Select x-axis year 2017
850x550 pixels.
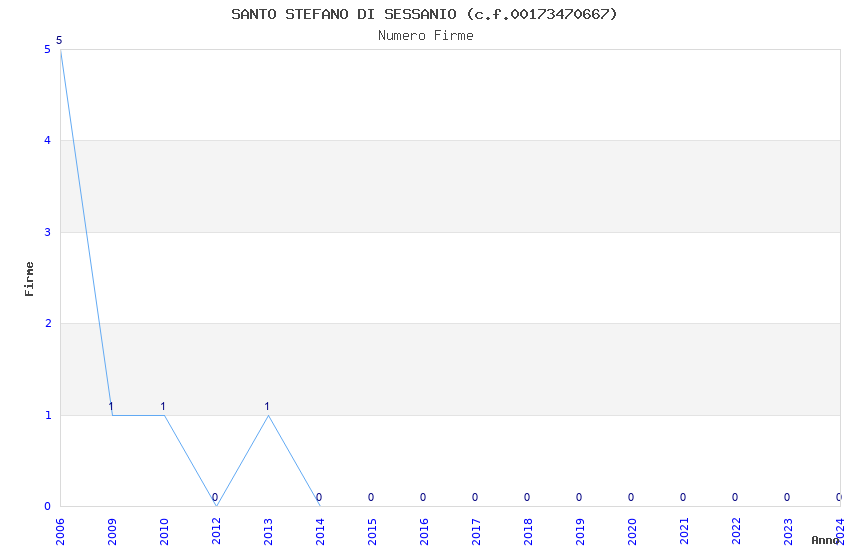point(476,531)
